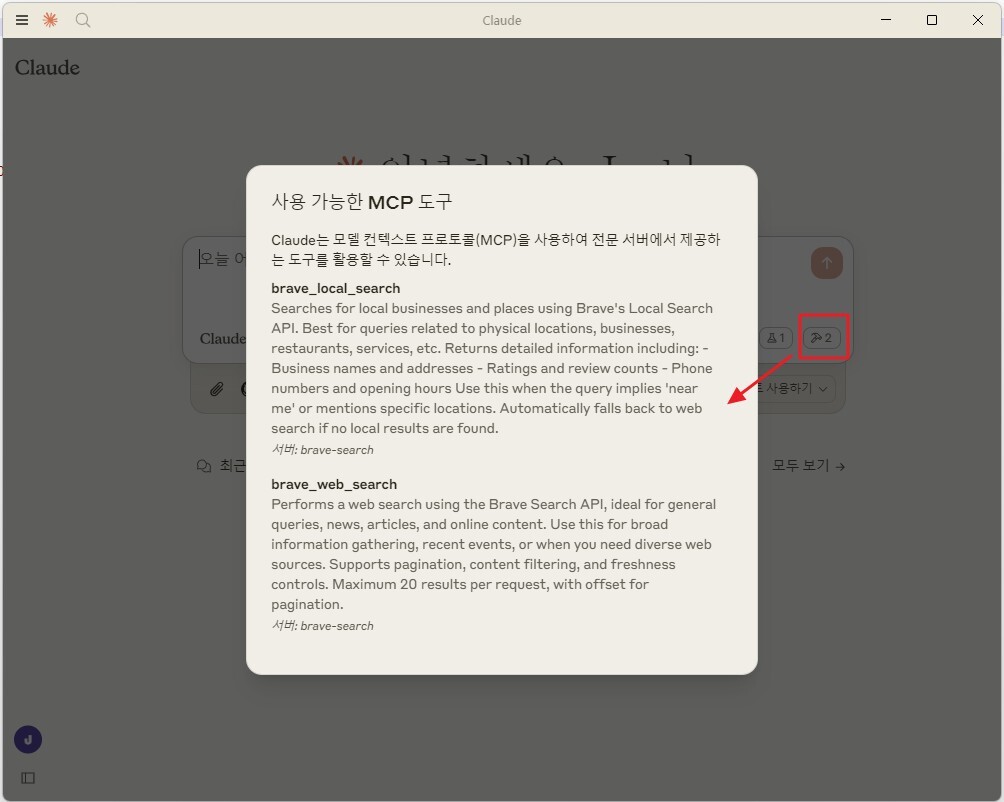The image size is (1004, 802).
Task: Click the MCP tools hammer icon button
Action: tap(822, 337)
